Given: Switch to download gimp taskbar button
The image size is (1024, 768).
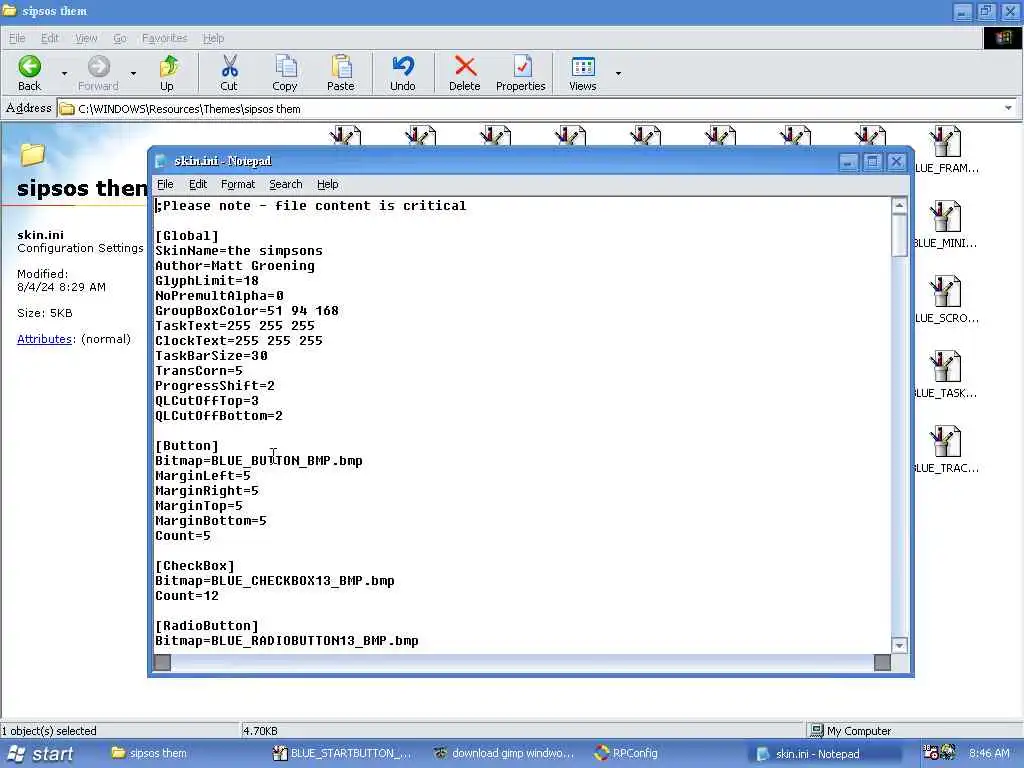Looking at the screenshot, I should [504, 754].
